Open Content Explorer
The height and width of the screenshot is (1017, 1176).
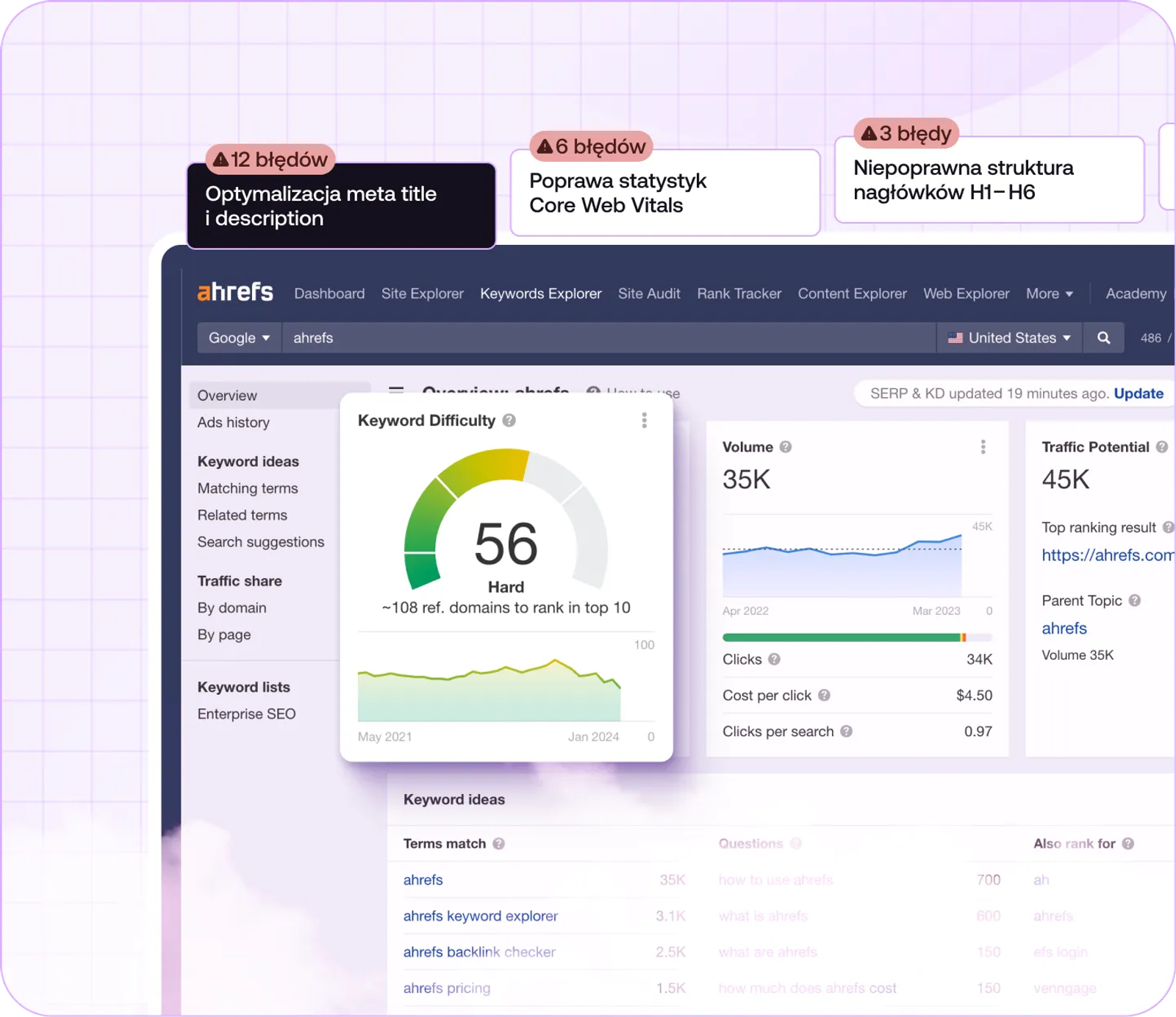click(x=853, y=293)
